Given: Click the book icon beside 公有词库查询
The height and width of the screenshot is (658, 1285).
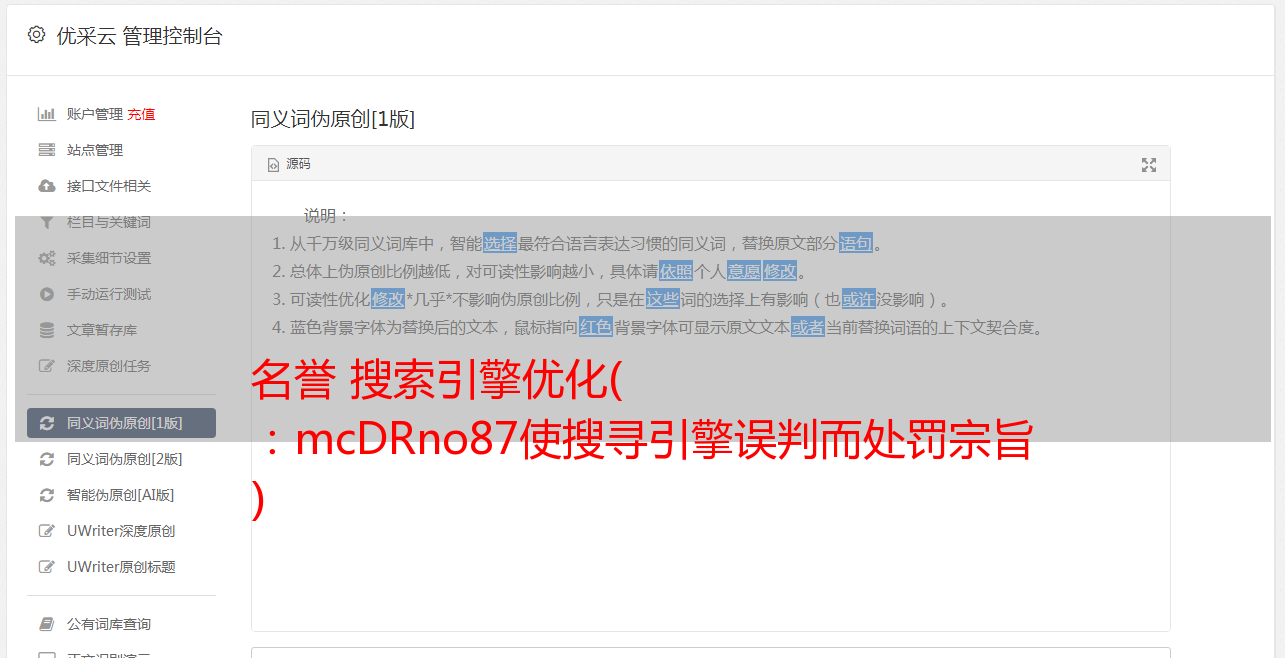Looking at the screenshot, I should point(47,624).
